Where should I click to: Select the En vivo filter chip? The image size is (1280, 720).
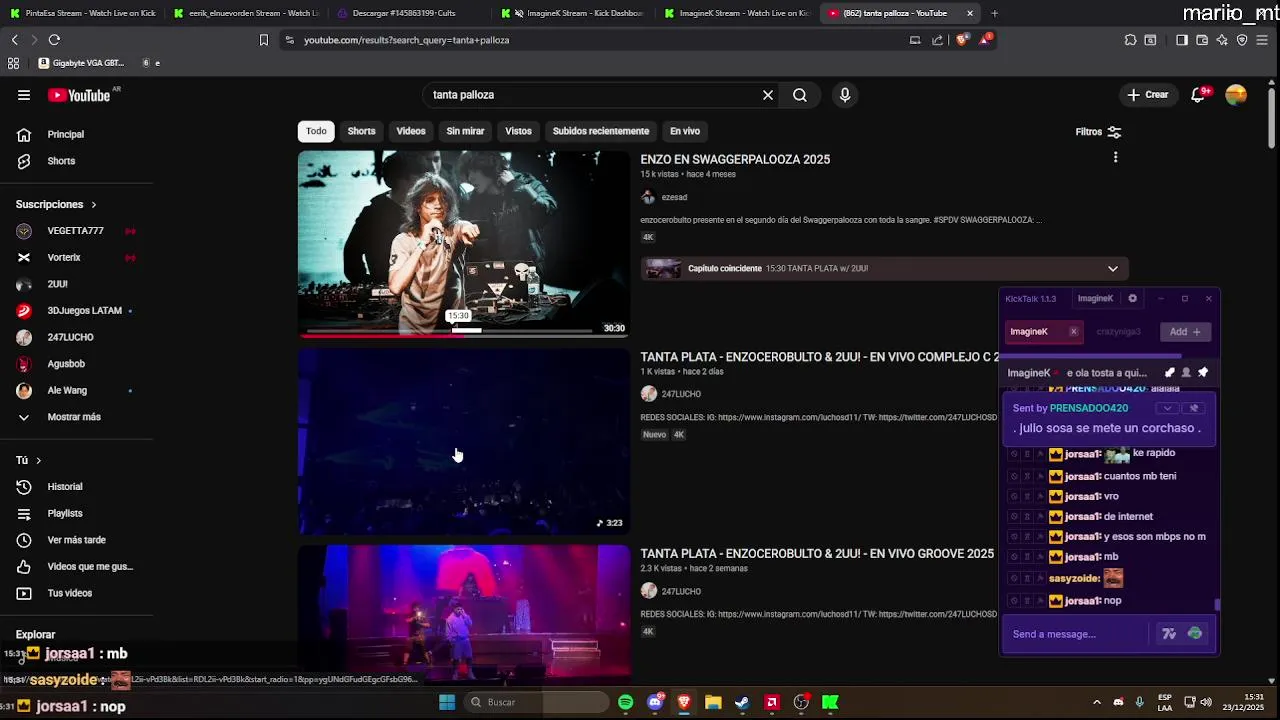tap(685, 131)
